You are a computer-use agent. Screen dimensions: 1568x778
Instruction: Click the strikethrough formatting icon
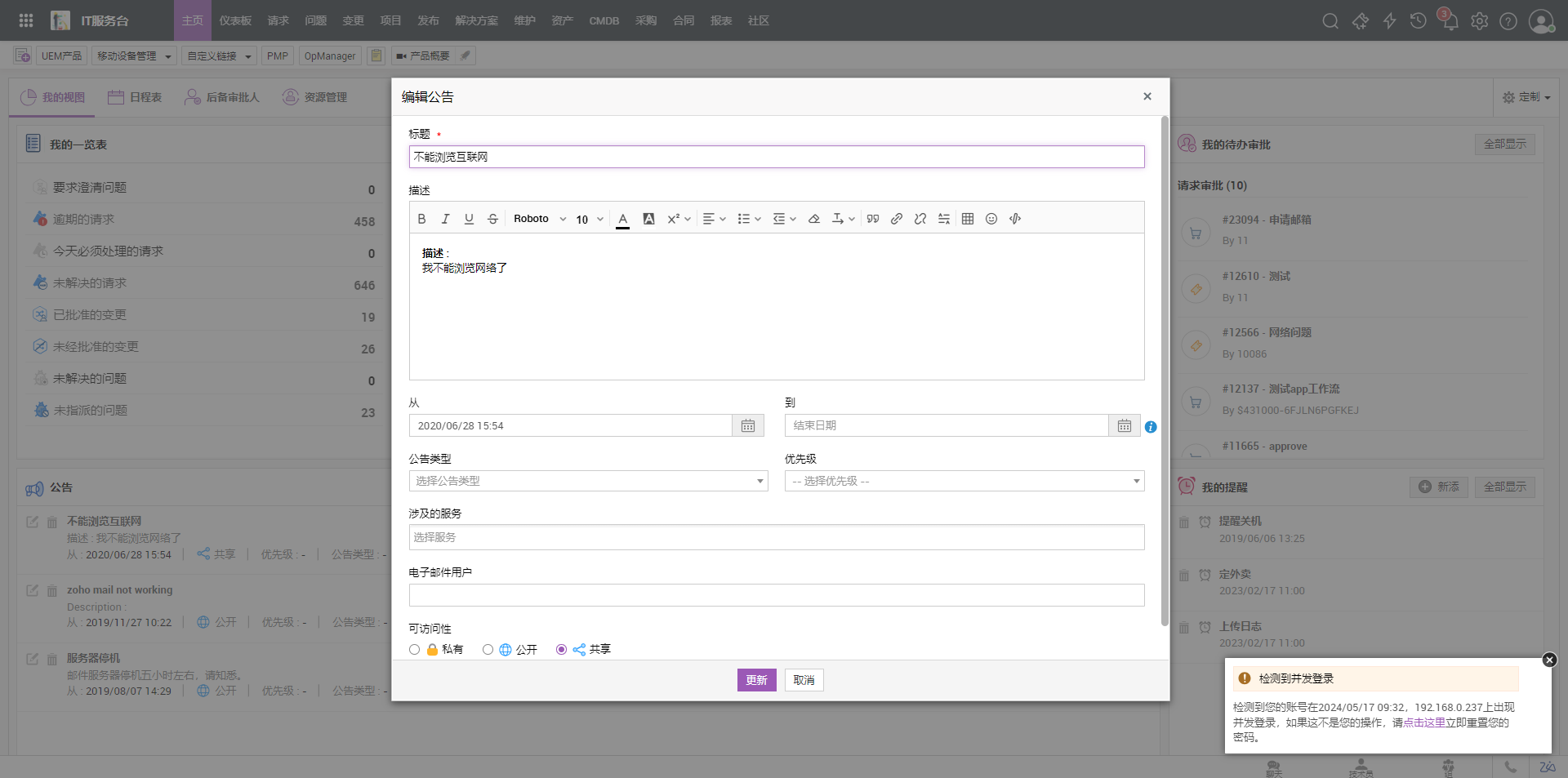click(x=492, y=219)
